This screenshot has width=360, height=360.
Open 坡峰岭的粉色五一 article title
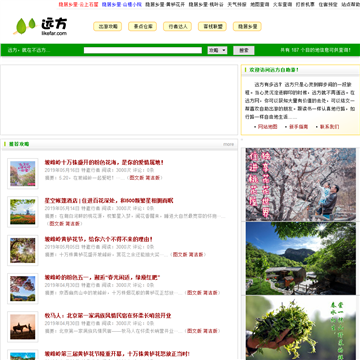(103, 277)
